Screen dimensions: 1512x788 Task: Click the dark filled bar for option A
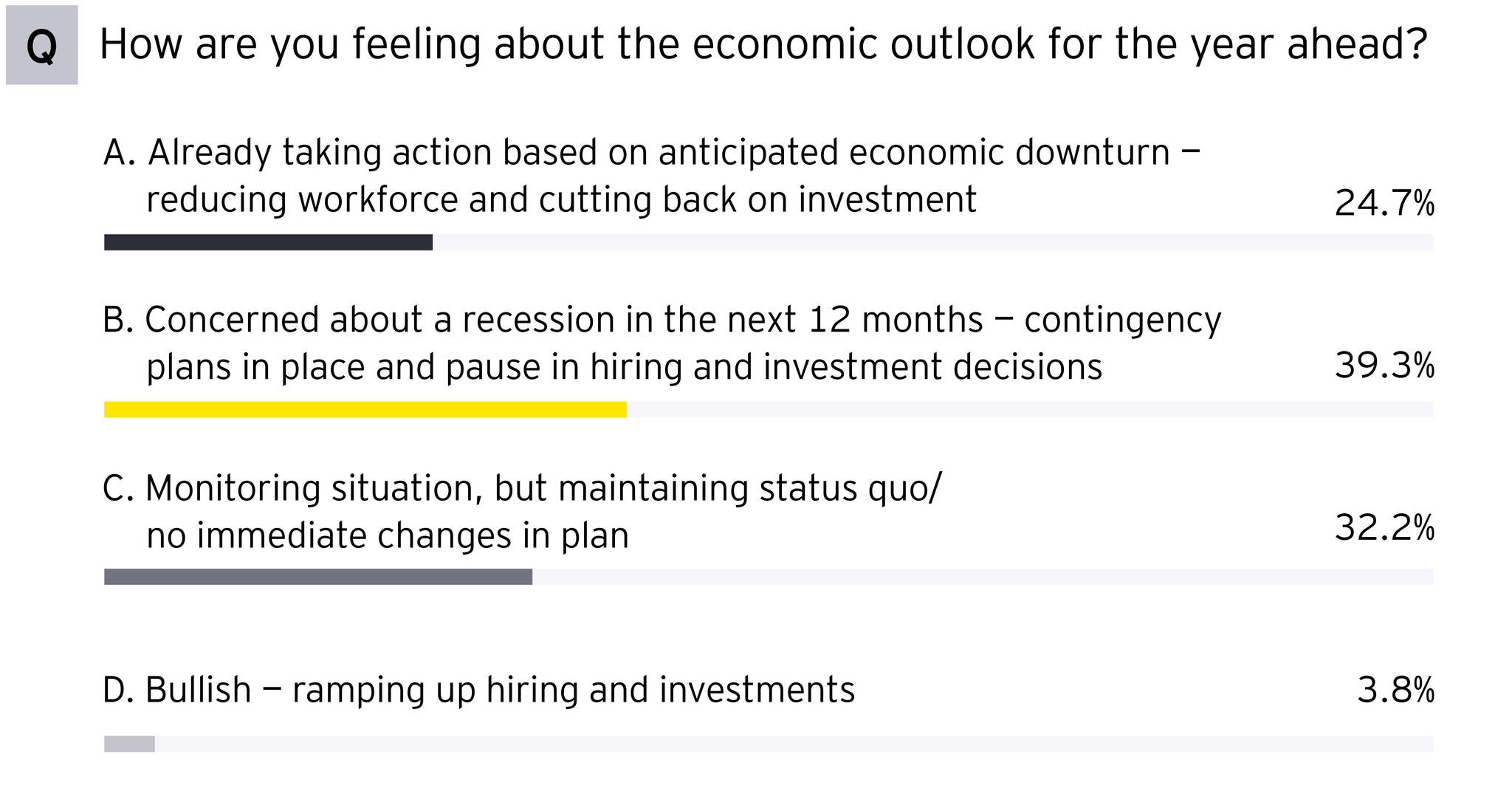(268, 242)
